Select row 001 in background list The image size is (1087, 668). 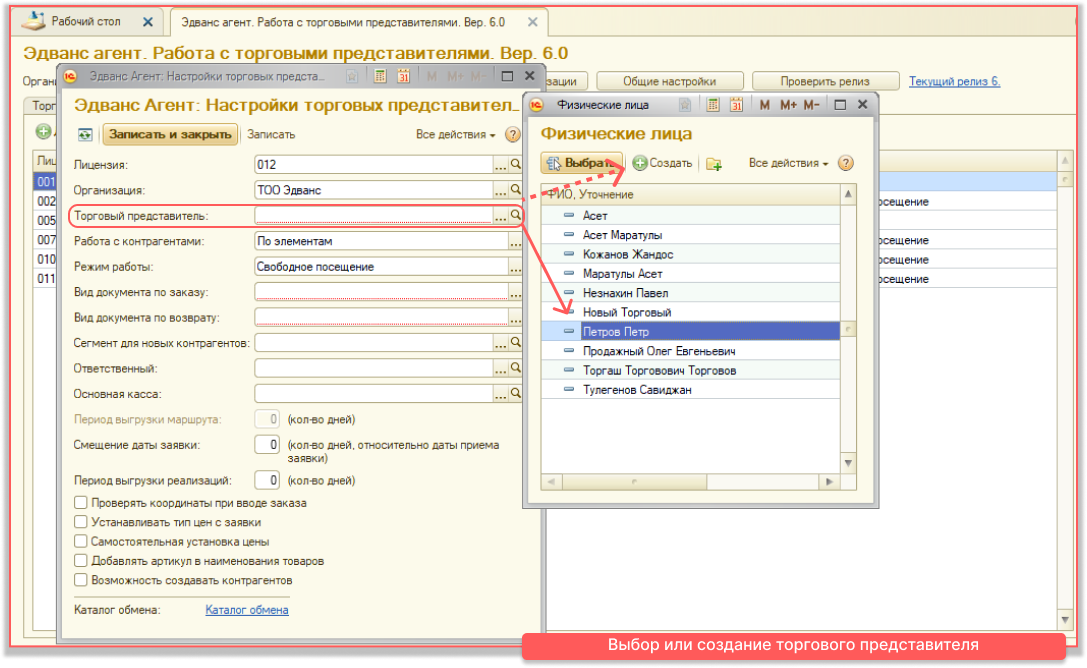pyautogui.click(x=46, y=182)
